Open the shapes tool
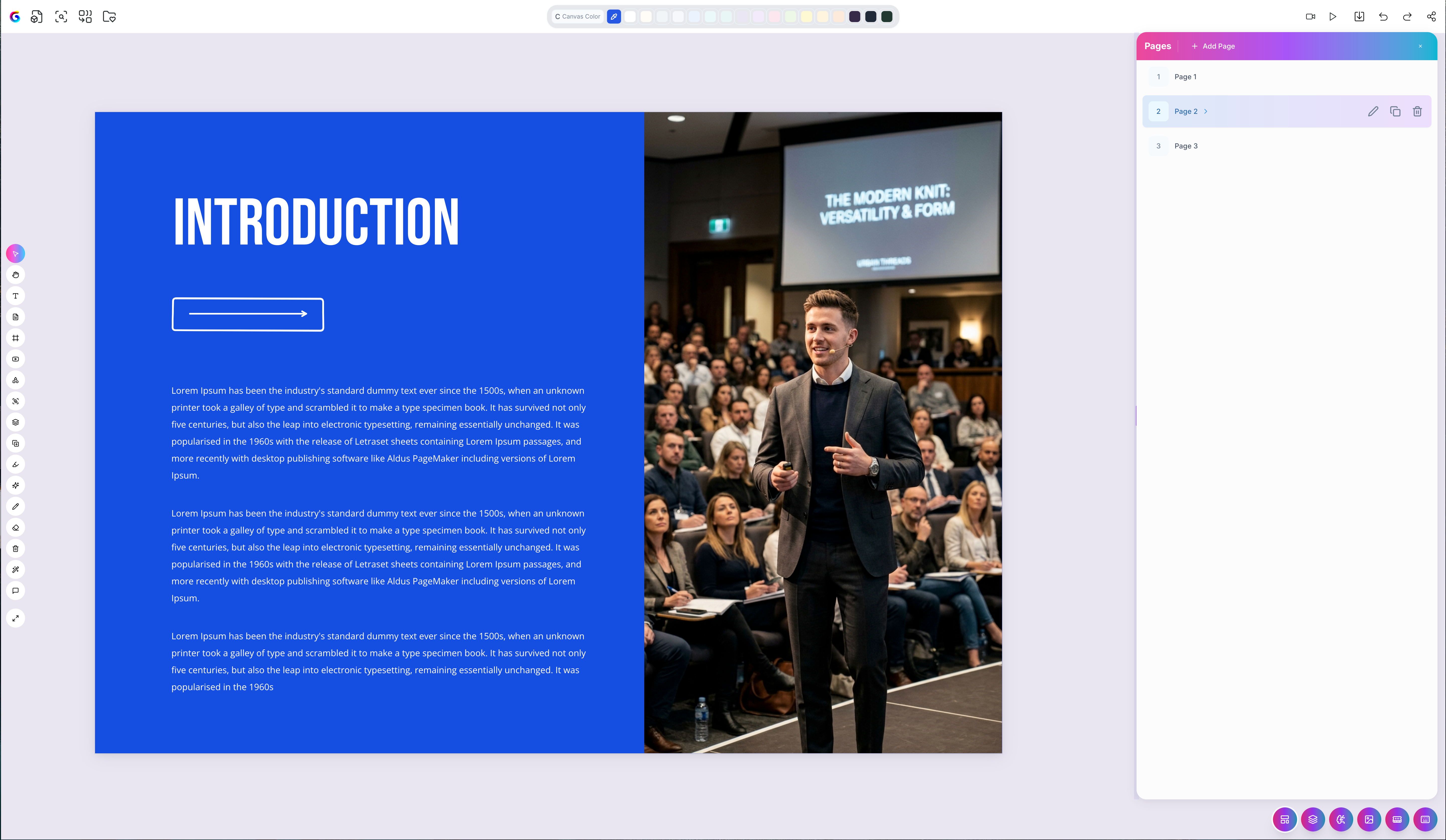Image resolution: width=1446 pixels, height=840 pixels. (16, 380)
